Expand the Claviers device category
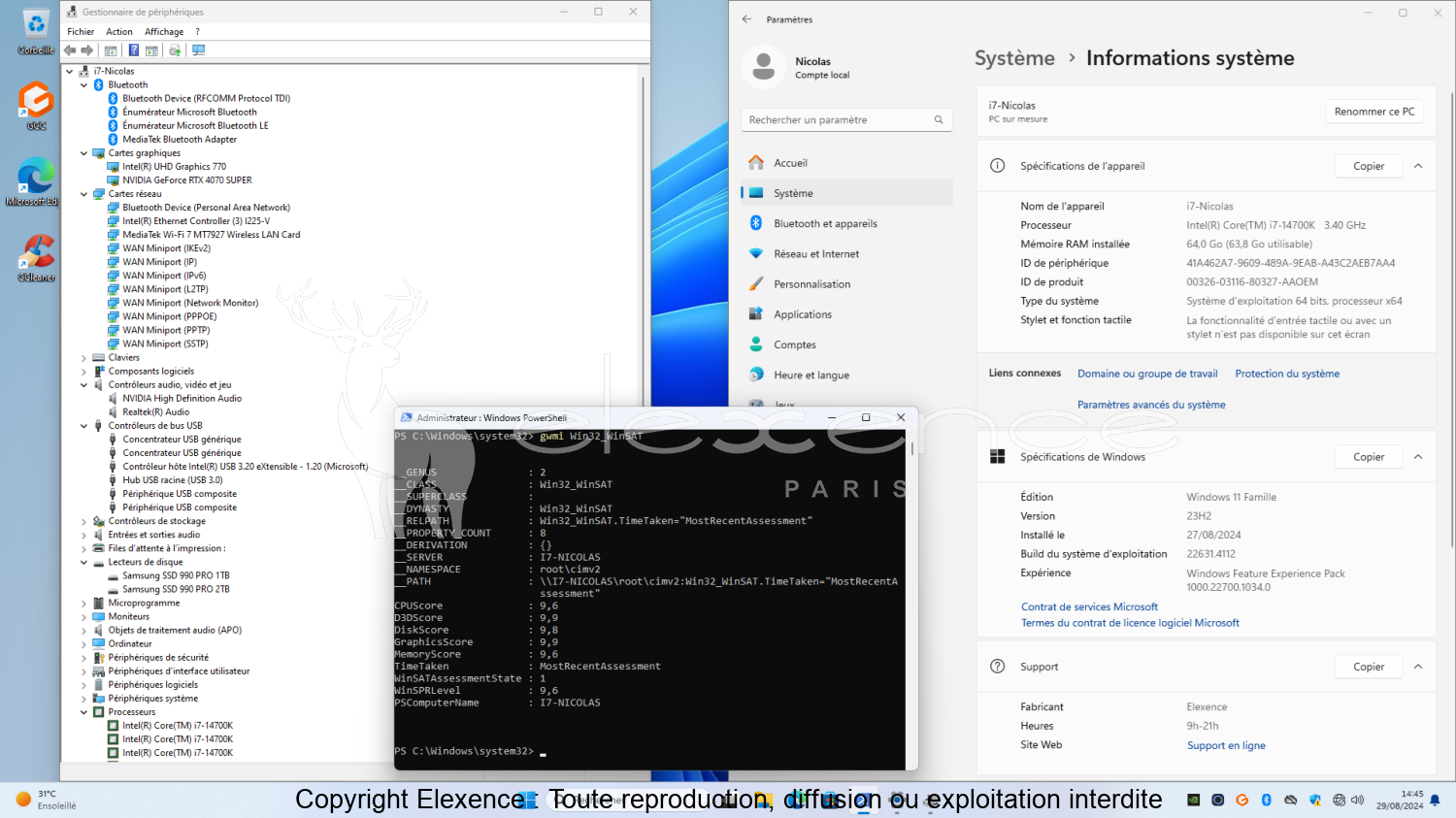Screen dimensions: 1456x818 click(x=83, y=358)
